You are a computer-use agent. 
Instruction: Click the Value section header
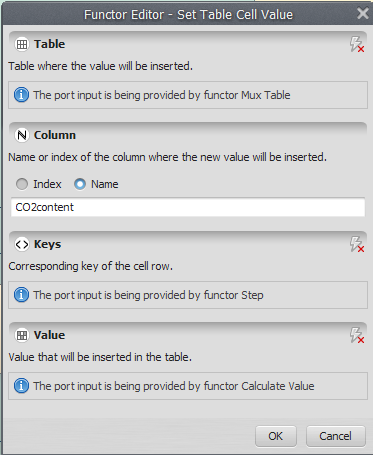[x=188, y=335]
